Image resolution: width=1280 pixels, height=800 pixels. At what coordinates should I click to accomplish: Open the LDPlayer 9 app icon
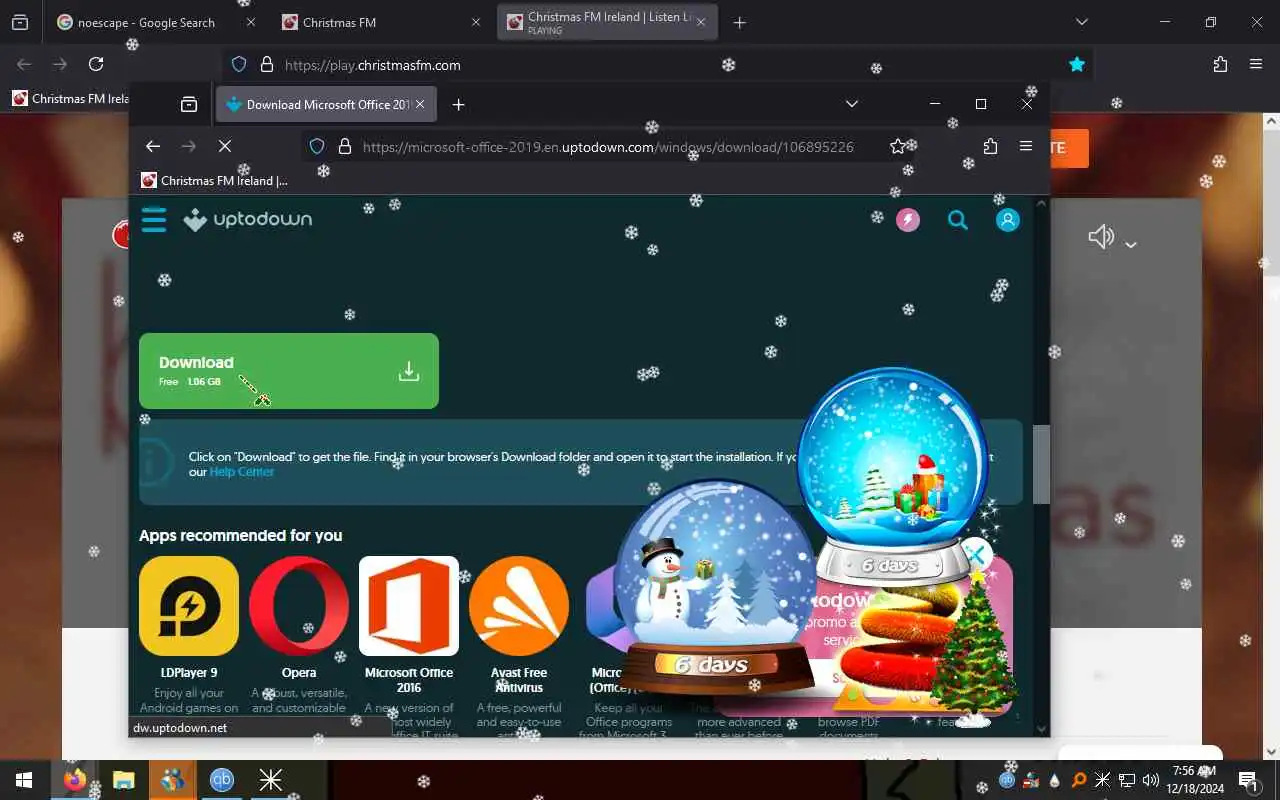coord(189,606)
